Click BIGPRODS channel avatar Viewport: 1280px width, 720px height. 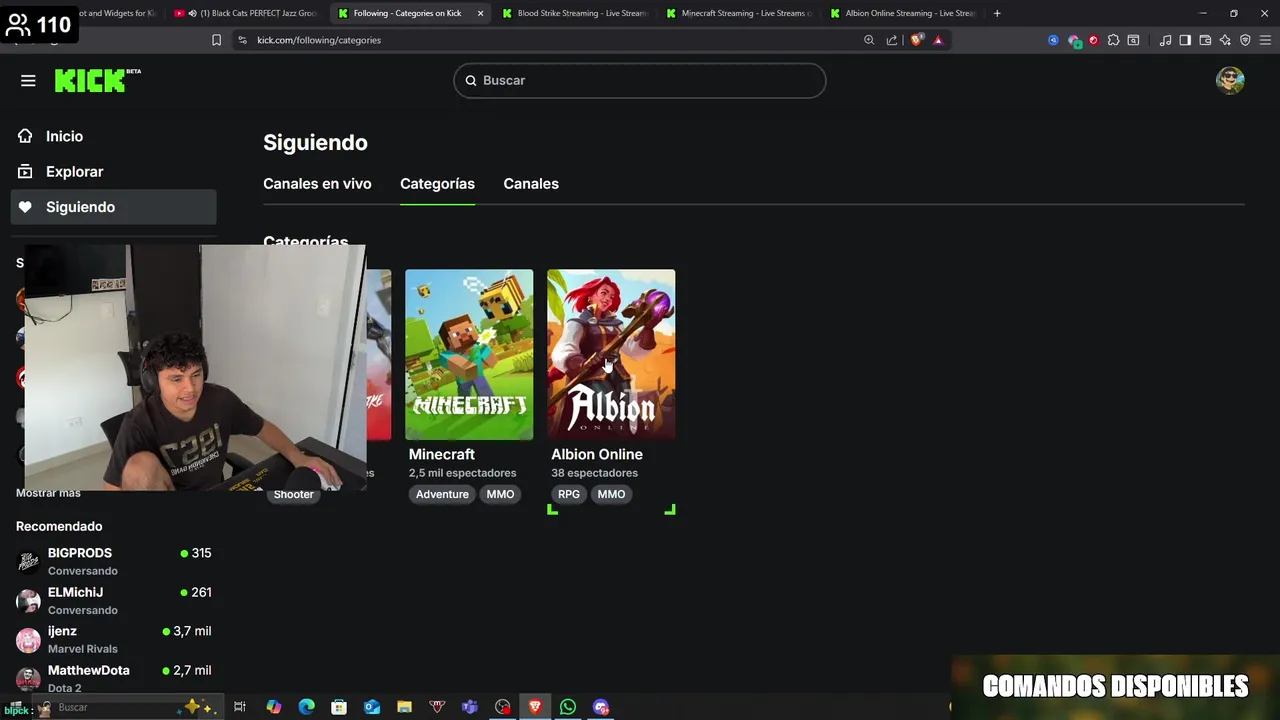pyautogui.click(x=28, y=561)
